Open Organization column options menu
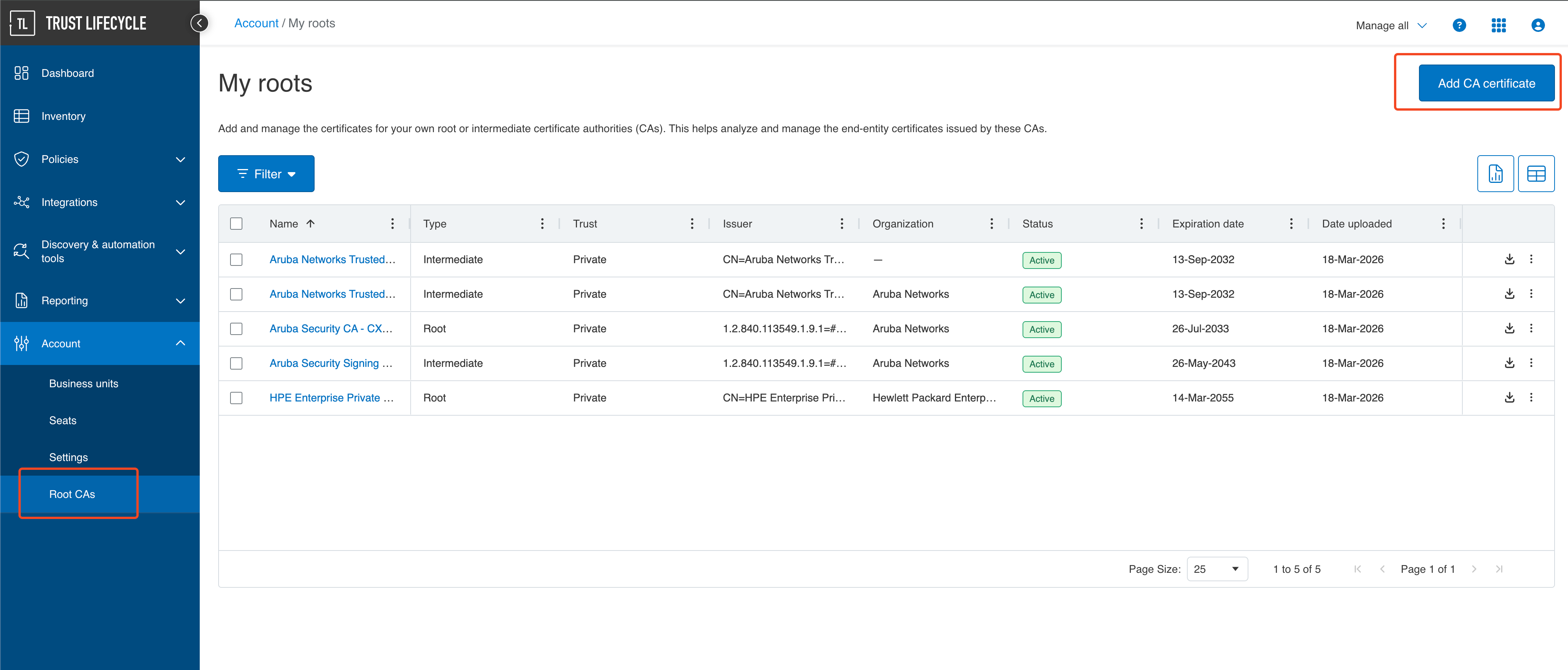Screen dimensions: 1568x670 tap(991, 224)
